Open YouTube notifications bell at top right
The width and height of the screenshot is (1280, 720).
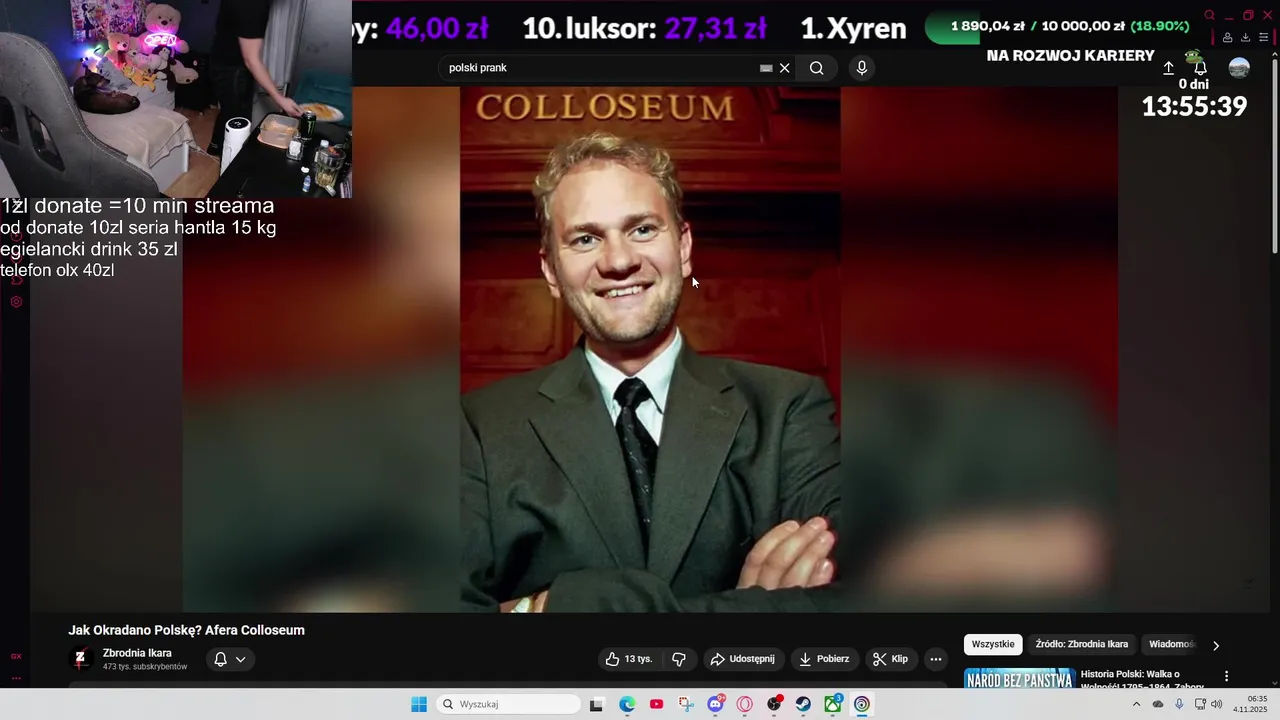tap(1201, 68)
